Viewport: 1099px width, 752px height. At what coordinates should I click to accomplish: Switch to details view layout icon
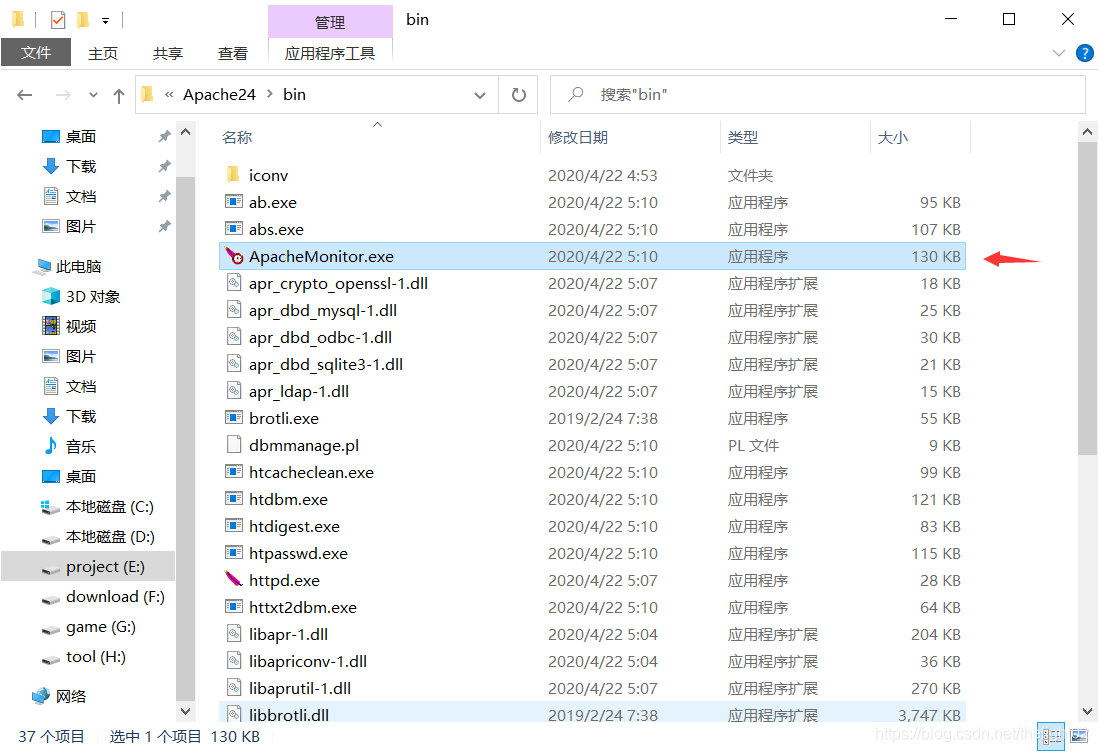tap(1051, 737)
